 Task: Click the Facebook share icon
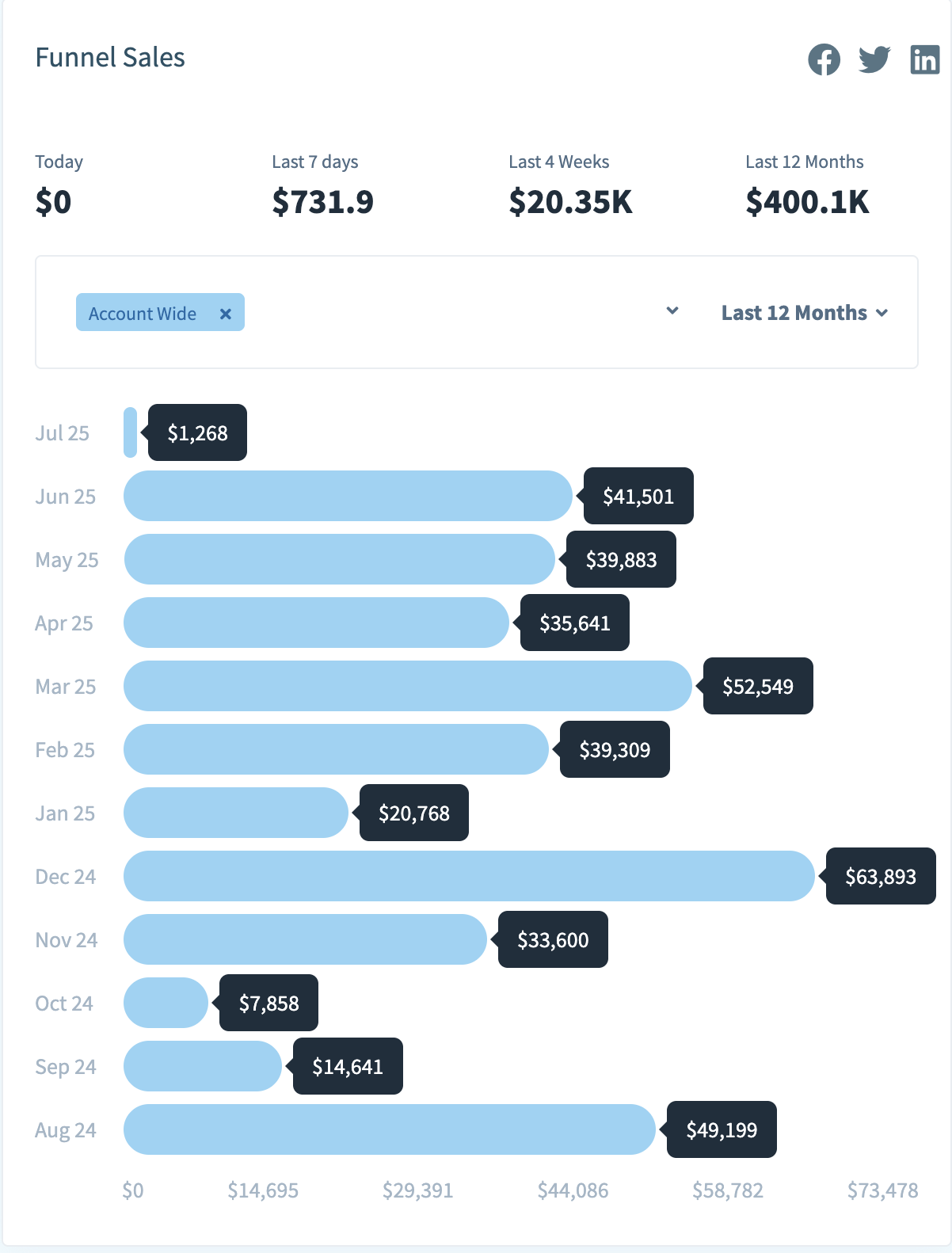(824, 59)
